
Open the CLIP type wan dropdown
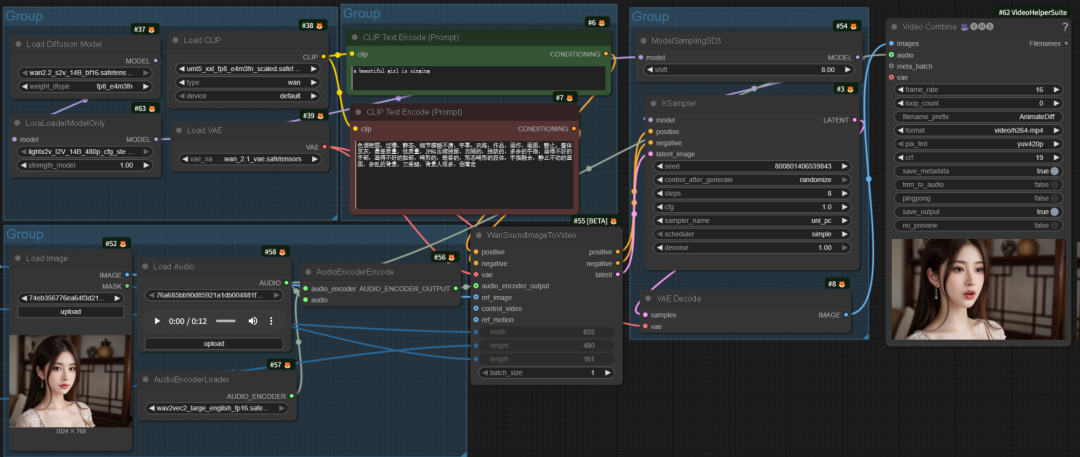pyautogui.click(x=249, y=83)
